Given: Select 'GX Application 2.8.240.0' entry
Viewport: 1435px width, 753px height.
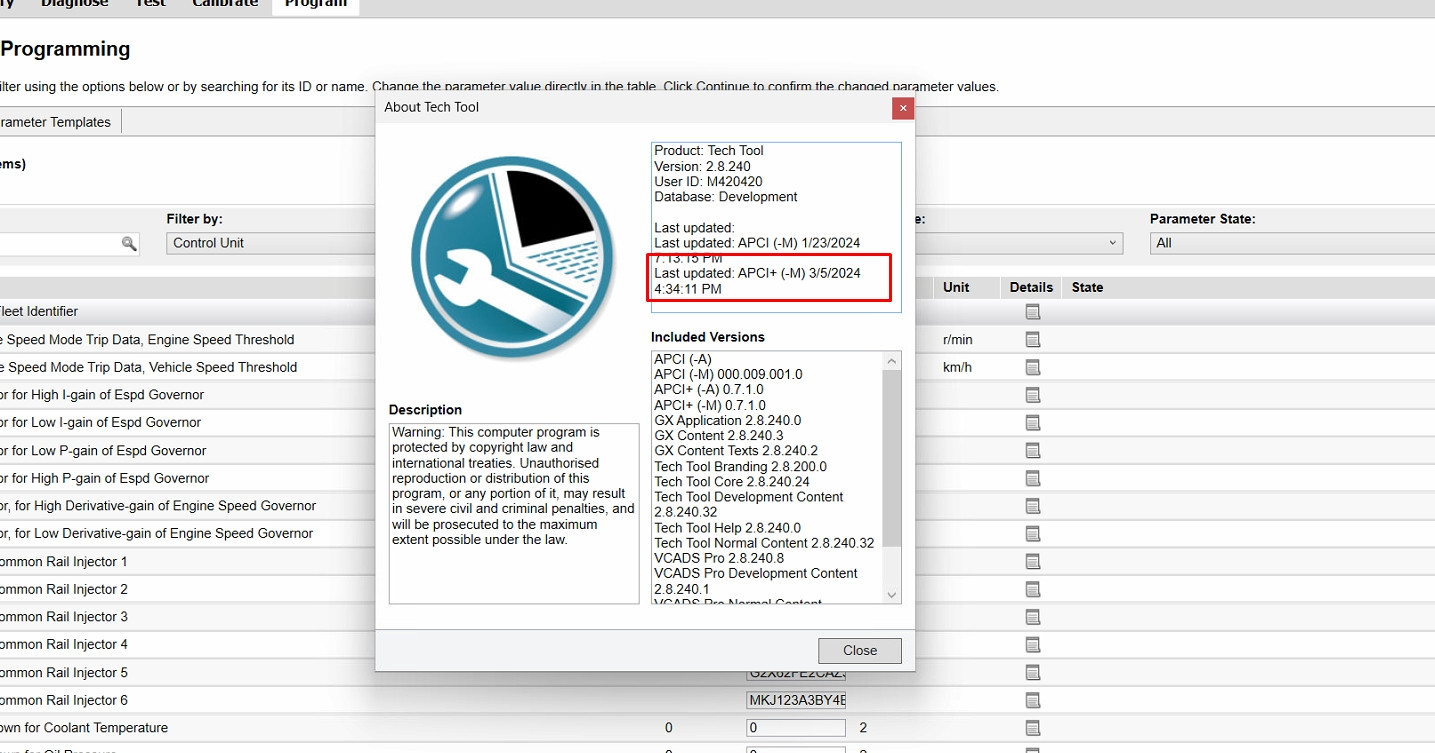Looking at the screenshot, I should tap(727, 421).
